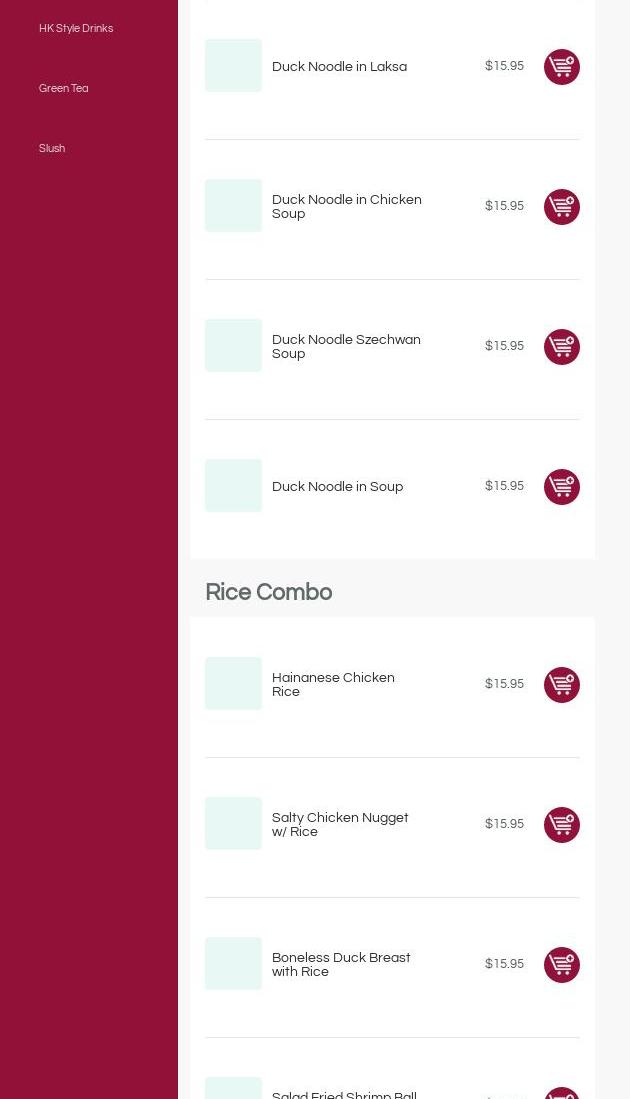This screenshot has width=630, height=1099.
Task: Open the Boneless Duck Breast with Rice thumbnail
Action: click(233, 964)
